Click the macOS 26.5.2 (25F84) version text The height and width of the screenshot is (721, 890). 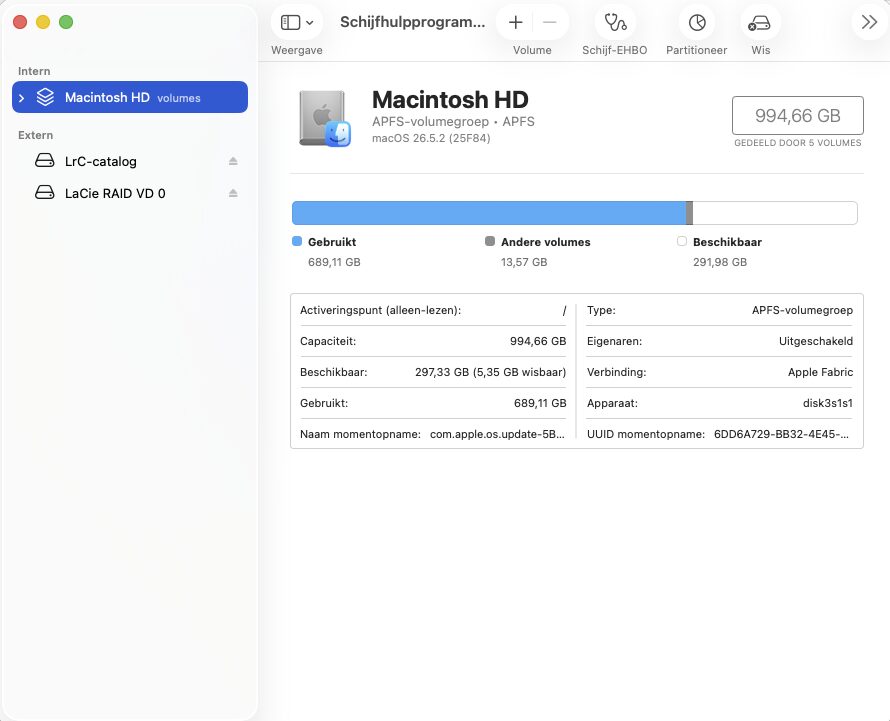coord(431,138)
